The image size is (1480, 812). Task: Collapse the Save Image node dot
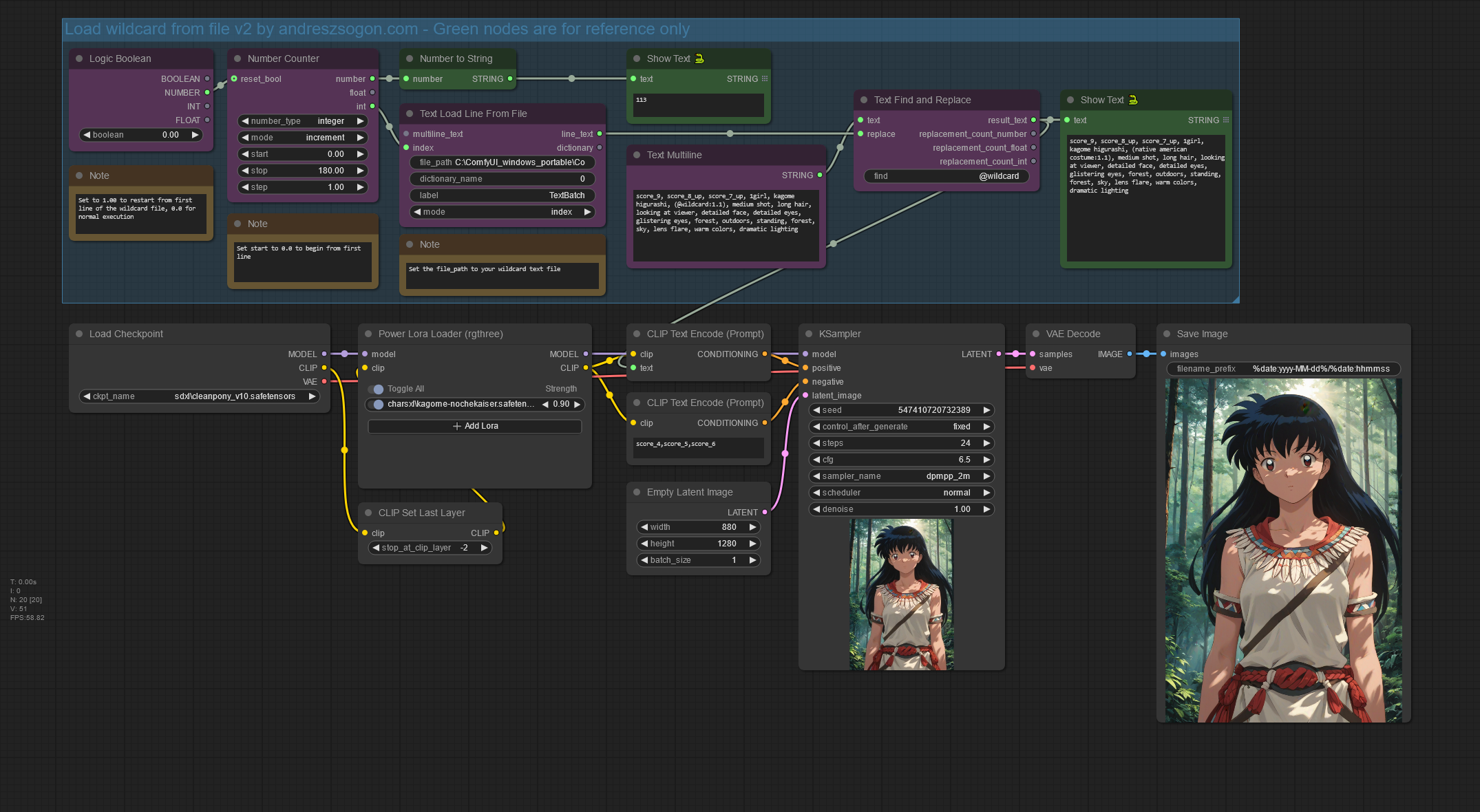point(1167,334)
